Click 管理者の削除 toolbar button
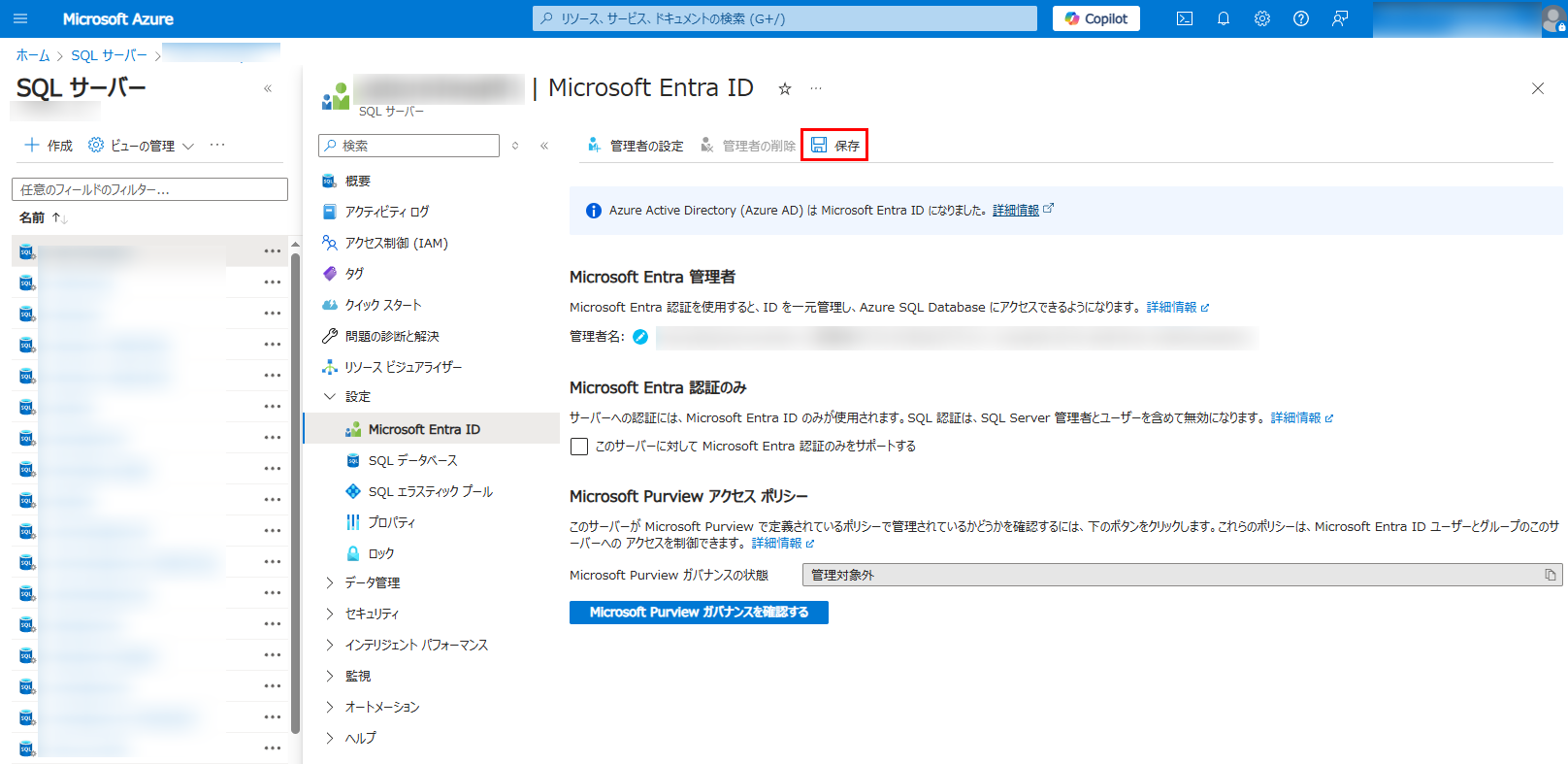The image size is (1568, 764). pos(747,146)
